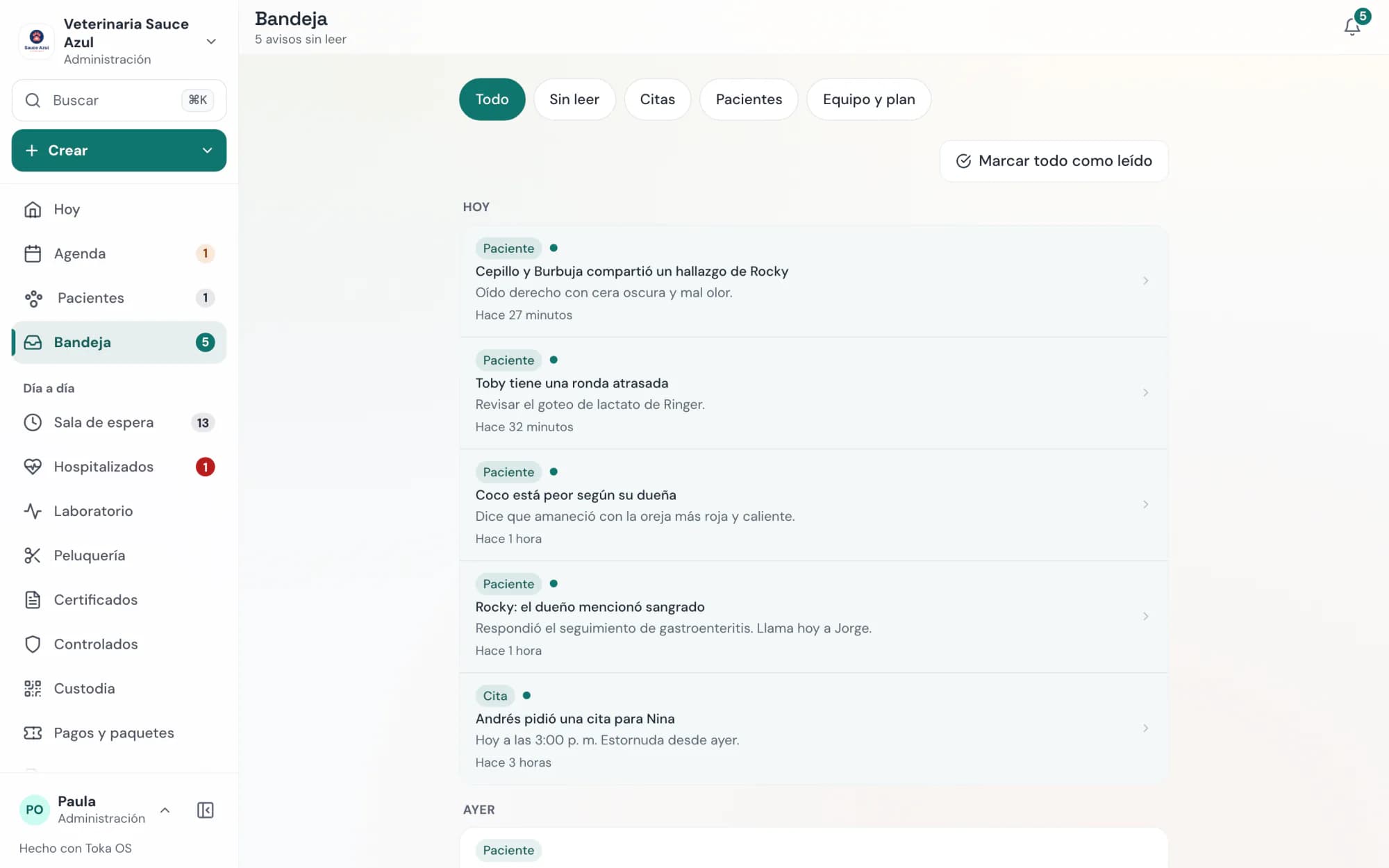
Task: Click the Cita tag label
Action: [495, 696]
